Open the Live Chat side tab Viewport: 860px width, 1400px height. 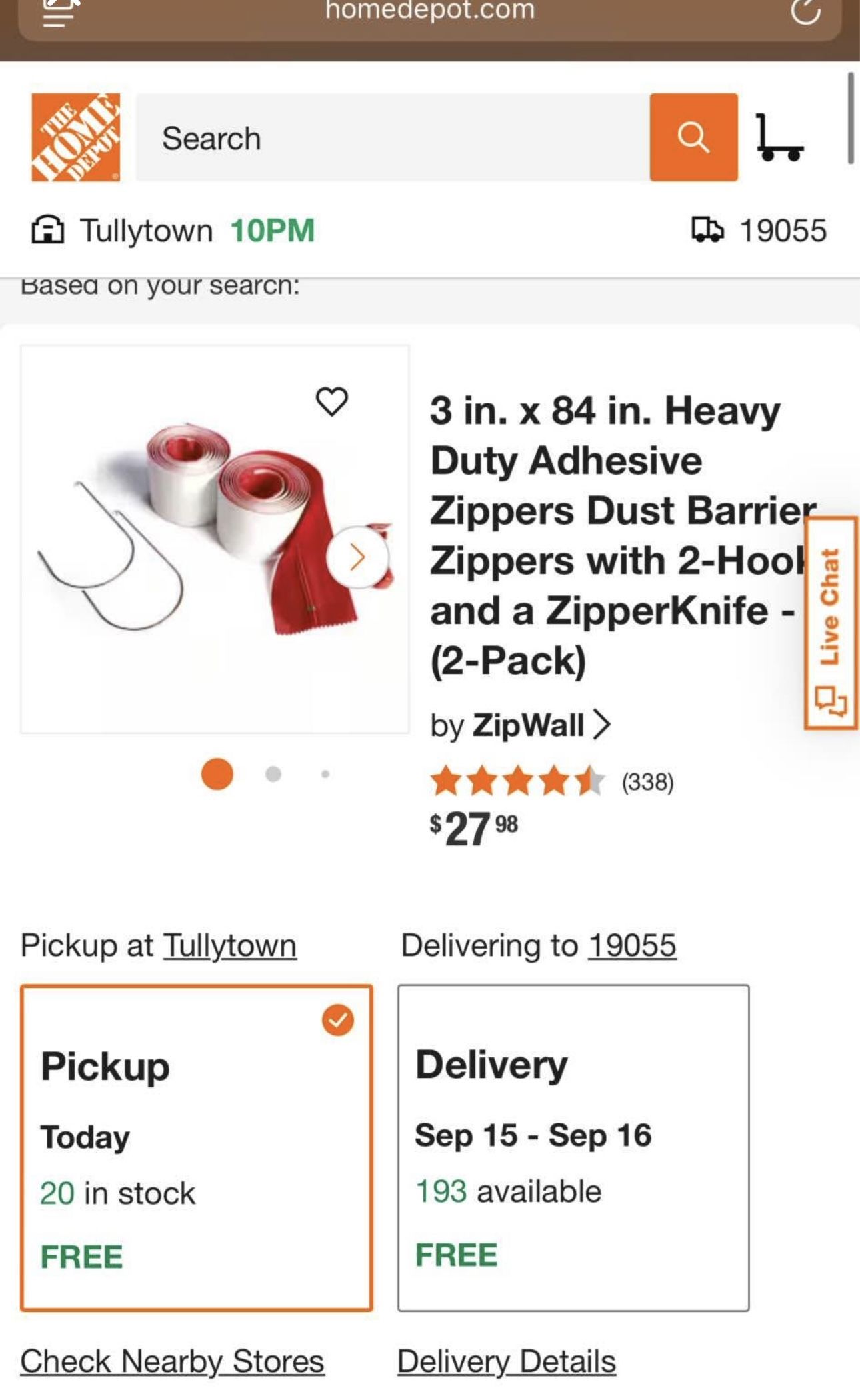[x=830, y=623]
